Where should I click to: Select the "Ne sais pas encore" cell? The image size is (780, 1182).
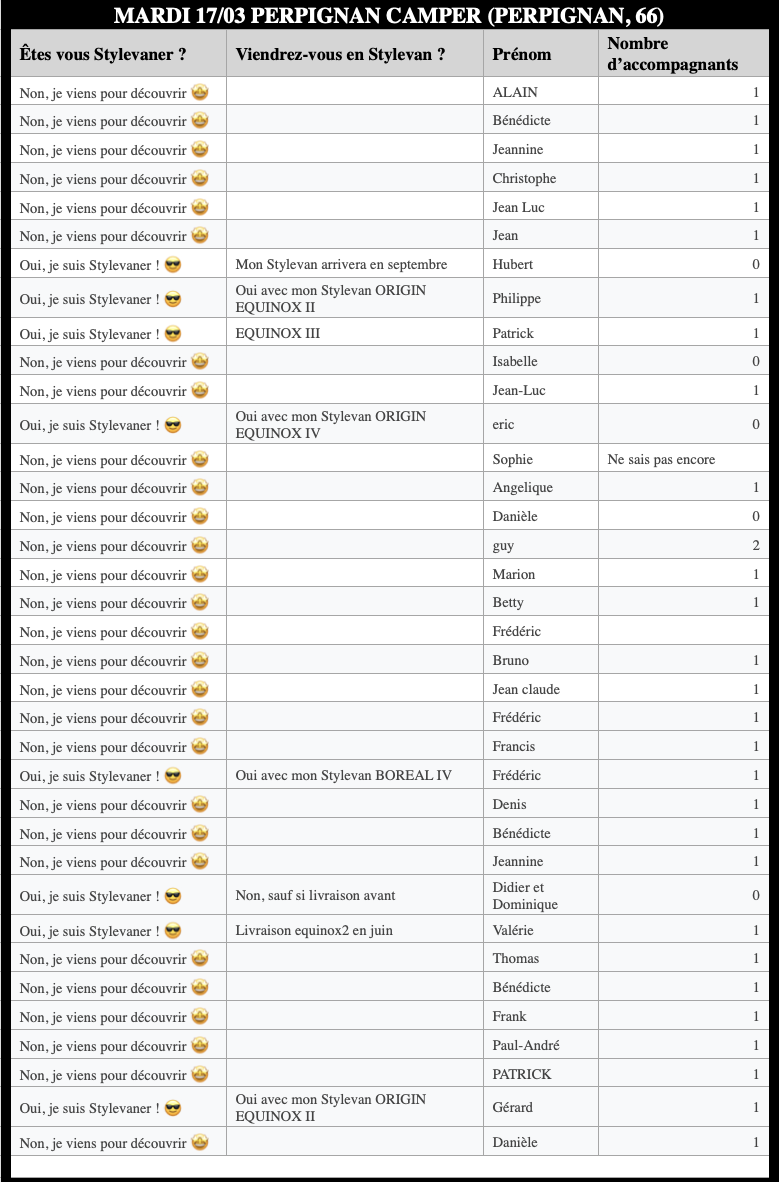[x=662, y=460]
